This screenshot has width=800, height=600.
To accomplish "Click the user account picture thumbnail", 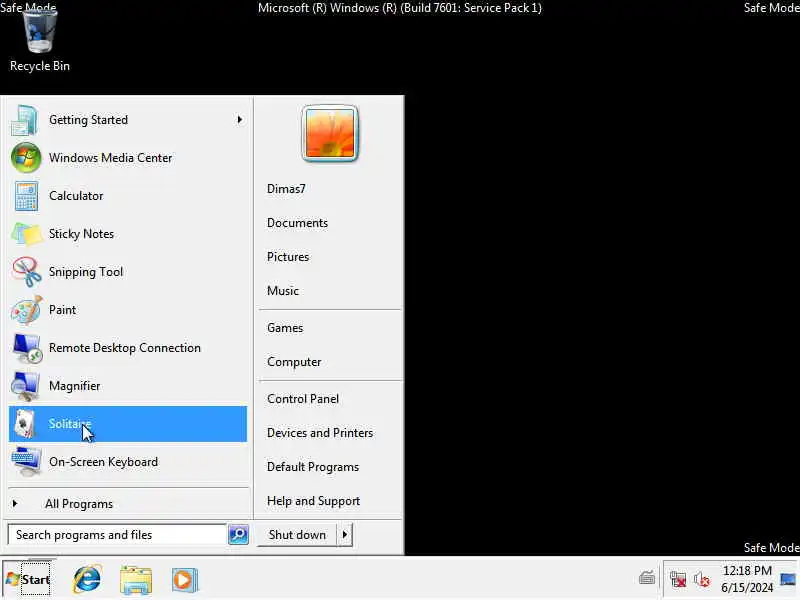I will [x=330, y=134].
